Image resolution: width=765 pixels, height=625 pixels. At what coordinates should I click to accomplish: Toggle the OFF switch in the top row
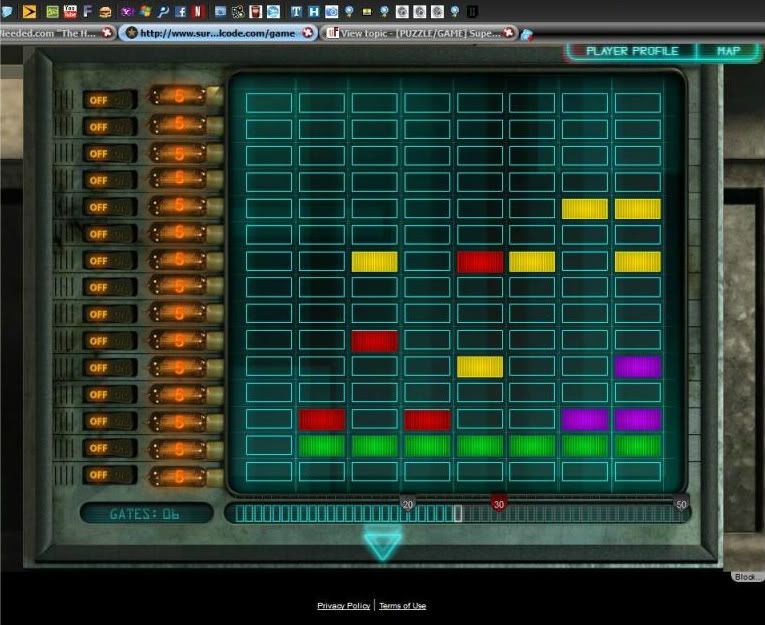(x=98, y=100)
